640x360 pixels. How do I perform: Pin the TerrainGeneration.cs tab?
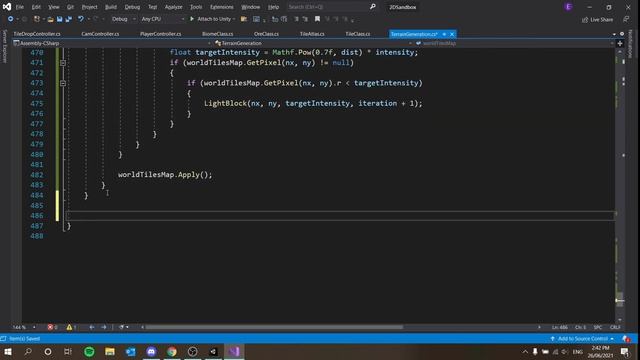(444, 34)
